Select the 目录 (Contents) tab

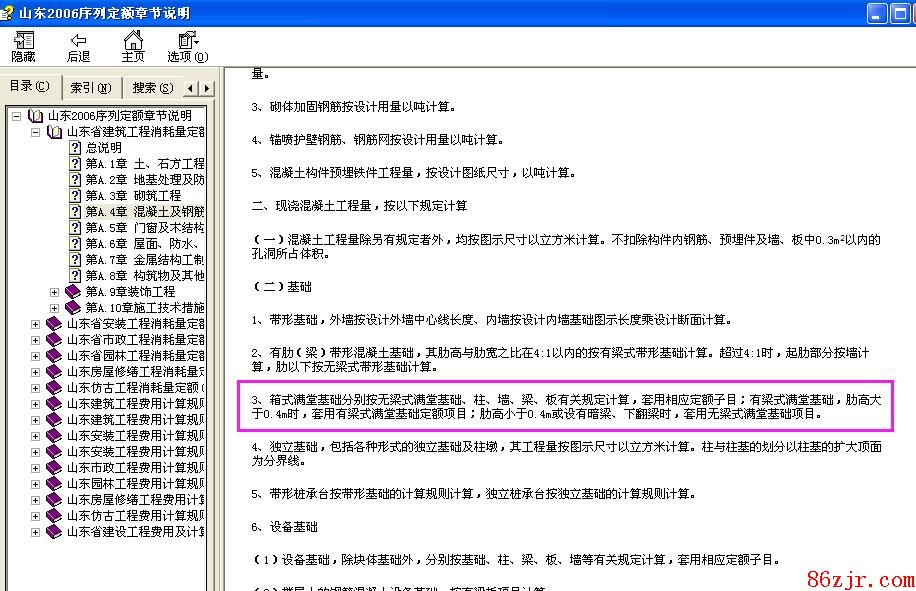29,87
